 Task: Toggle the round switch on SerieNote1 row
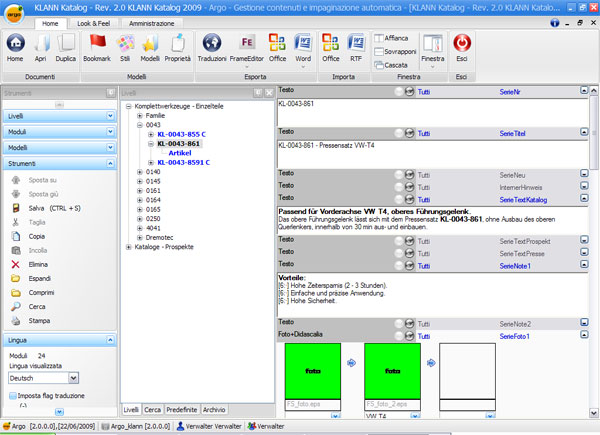click(x=409, y=266)
